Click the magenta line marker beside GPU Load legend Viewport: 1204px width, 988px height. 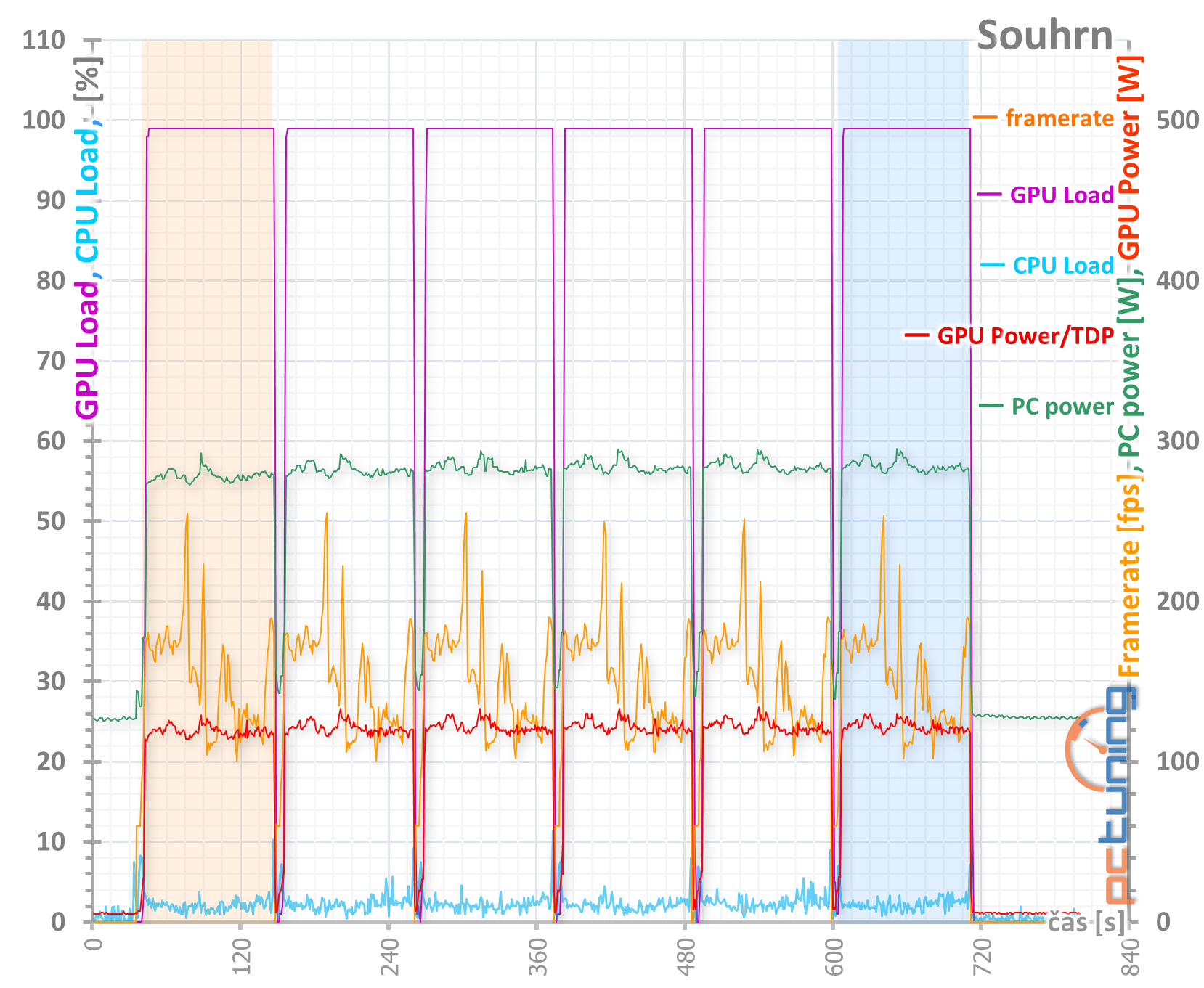(x=990, y=195)
